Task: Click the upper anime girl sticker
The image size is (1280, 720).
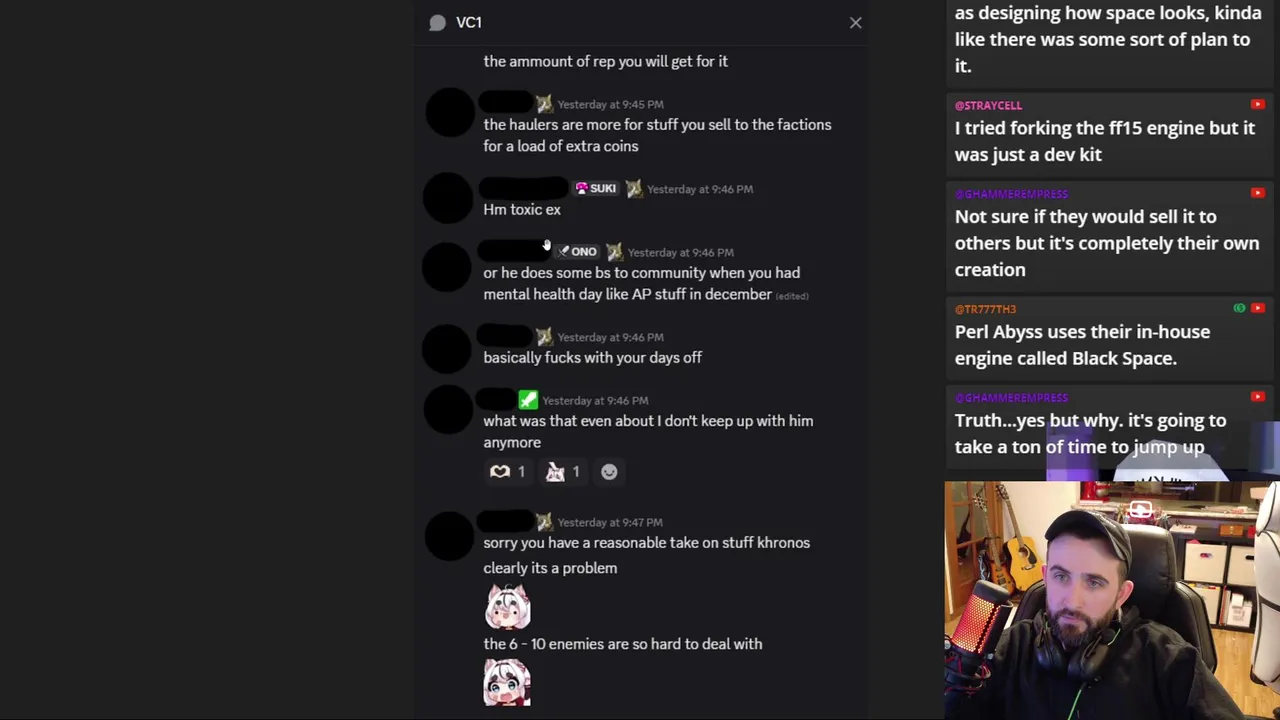Action: 508,606
